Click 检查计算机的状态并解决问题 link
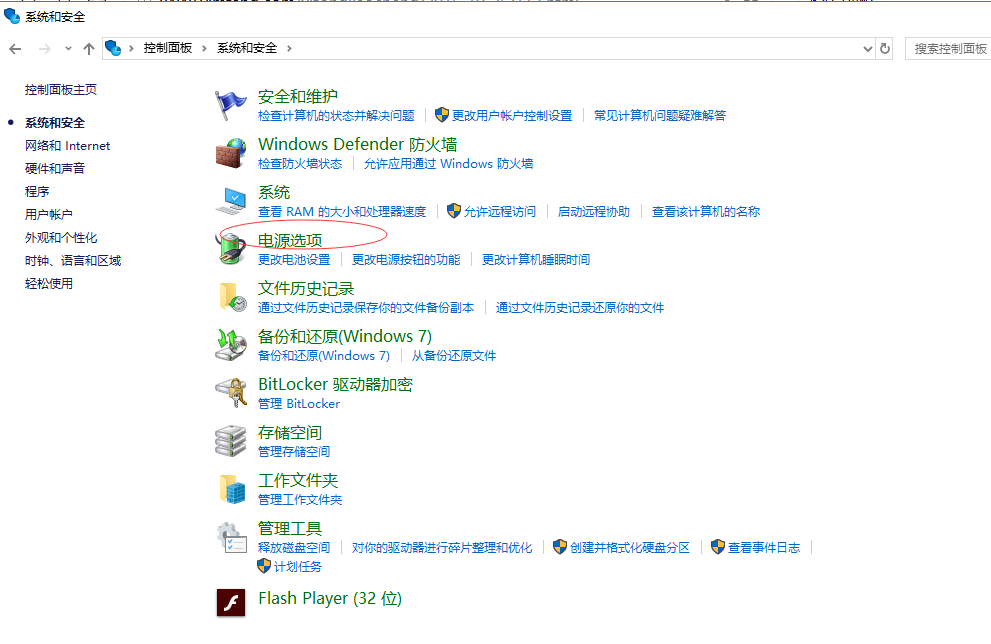The image size is (991, 644). [x=336, y=116]
